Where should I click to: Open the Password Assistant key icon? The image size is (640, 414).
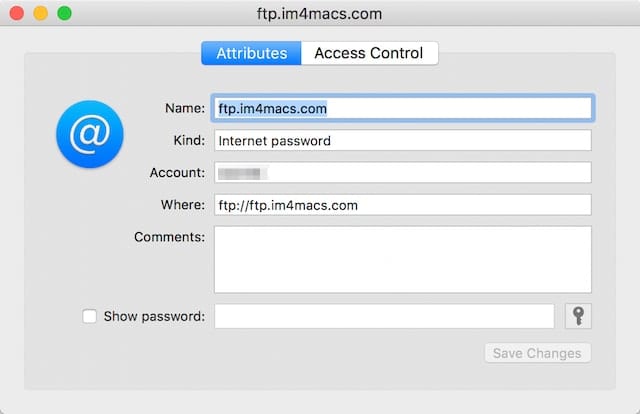tap(578, 316)
